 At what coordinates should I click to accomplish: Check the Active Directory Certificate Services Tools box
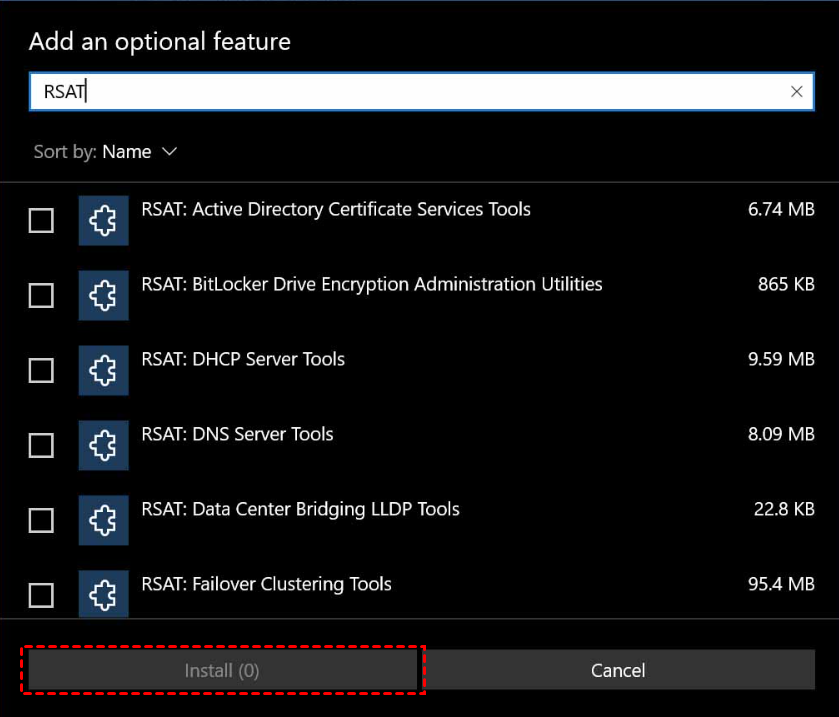41,220
